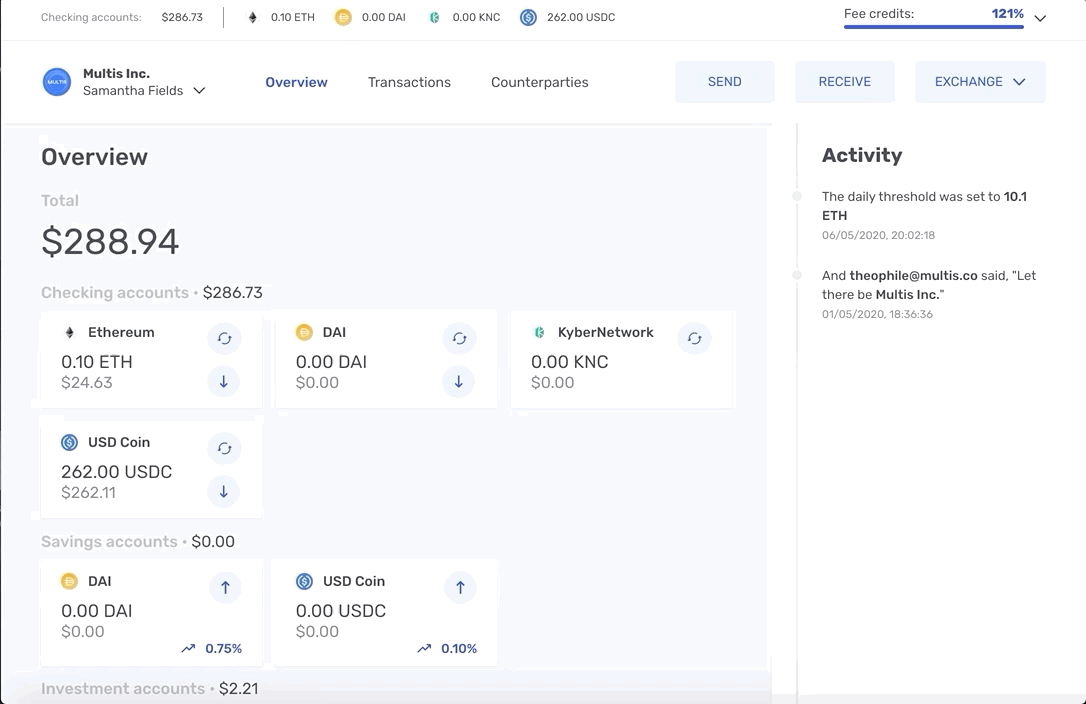The image size is (1086, 704).
Task: Click the savings DAI up arrow
Action: pos(225,588)
